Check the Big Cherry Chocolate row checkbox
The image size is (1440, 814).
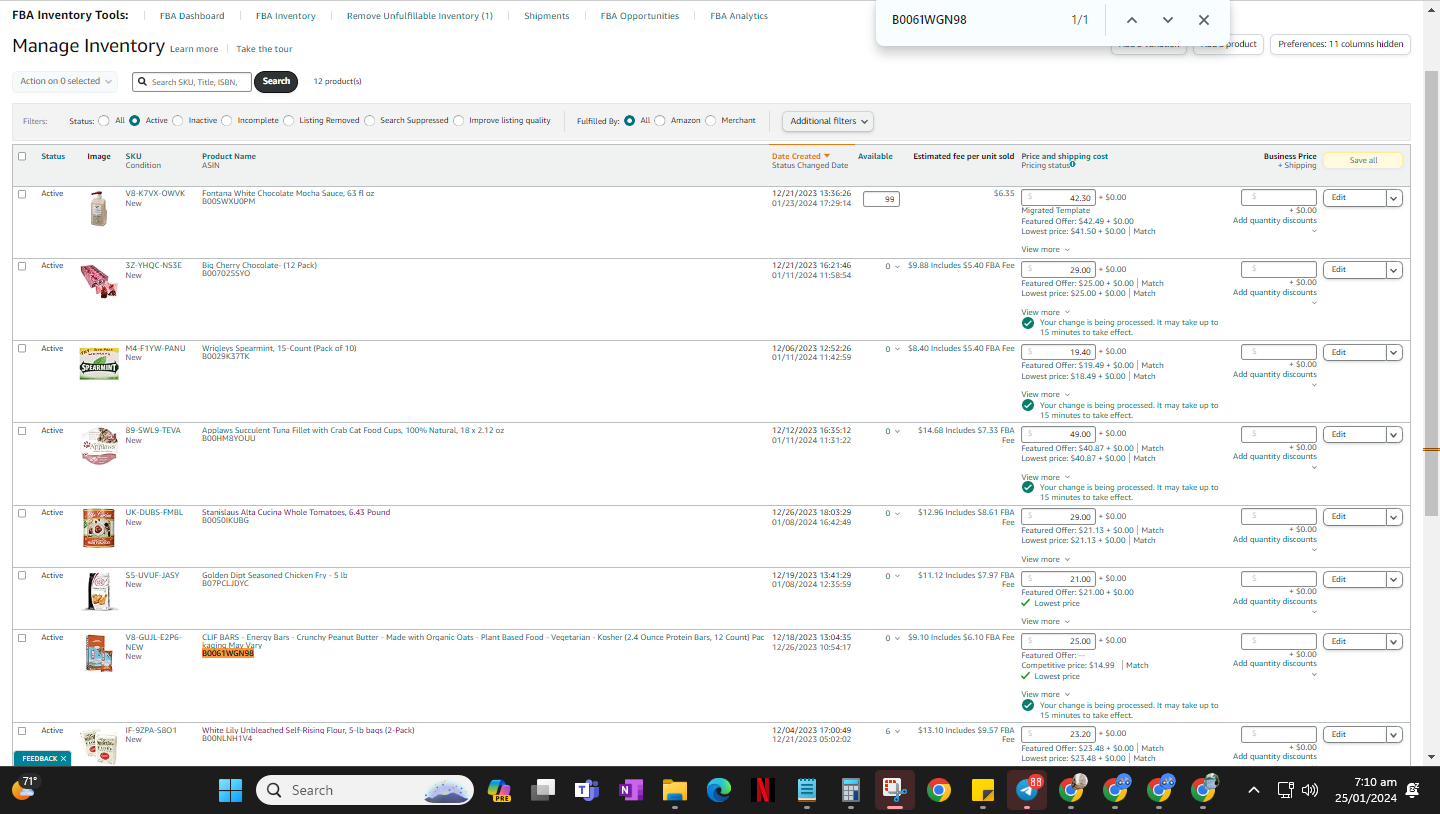click(x=22, y=266)
